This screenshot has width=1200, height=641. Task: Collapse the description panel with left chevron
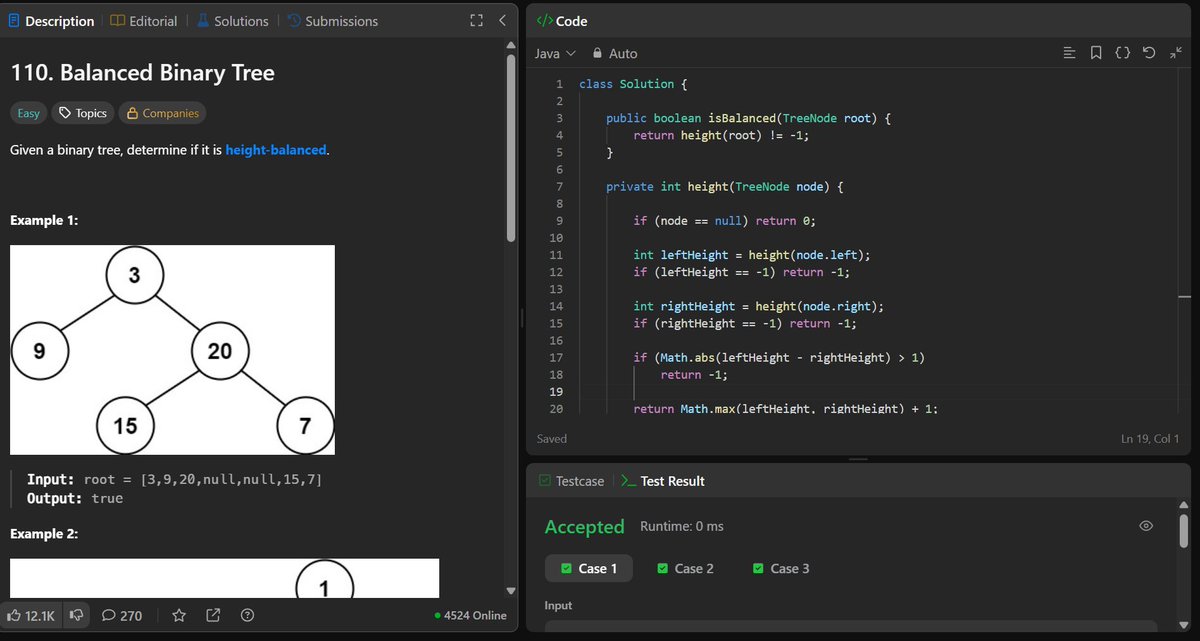502,21
